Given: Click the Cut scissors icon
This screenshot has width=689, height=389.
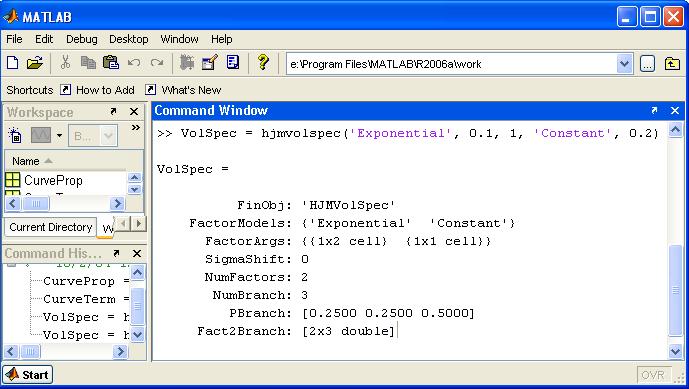Looking at the screenshot, I should tap(65, 62).
